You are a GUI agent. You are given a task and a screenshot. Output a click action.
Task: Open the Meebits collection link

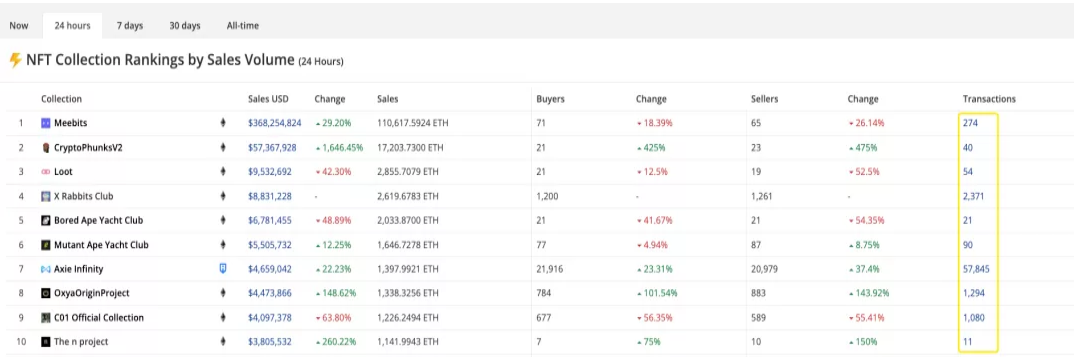[70, 123]
